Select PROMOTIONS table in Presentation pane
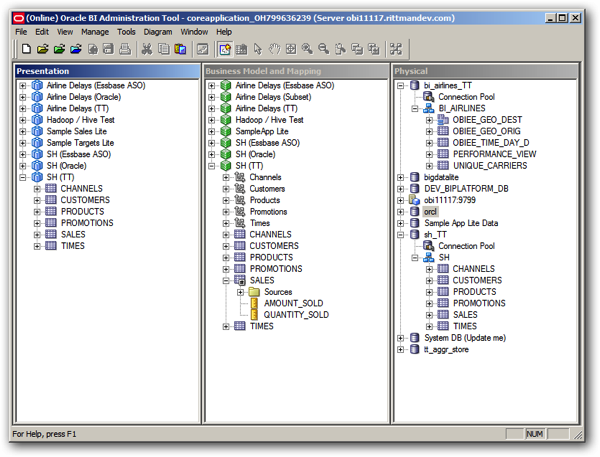Viewport: 600px width, 457px height. [x=87, y=223]
